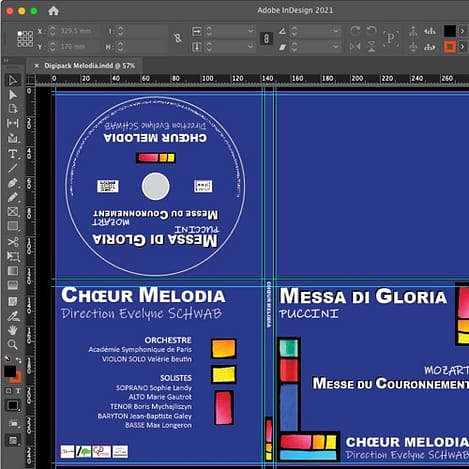Select the Hand tool
469x469 pixels.
pyautogui.click(x=13, y=330)
